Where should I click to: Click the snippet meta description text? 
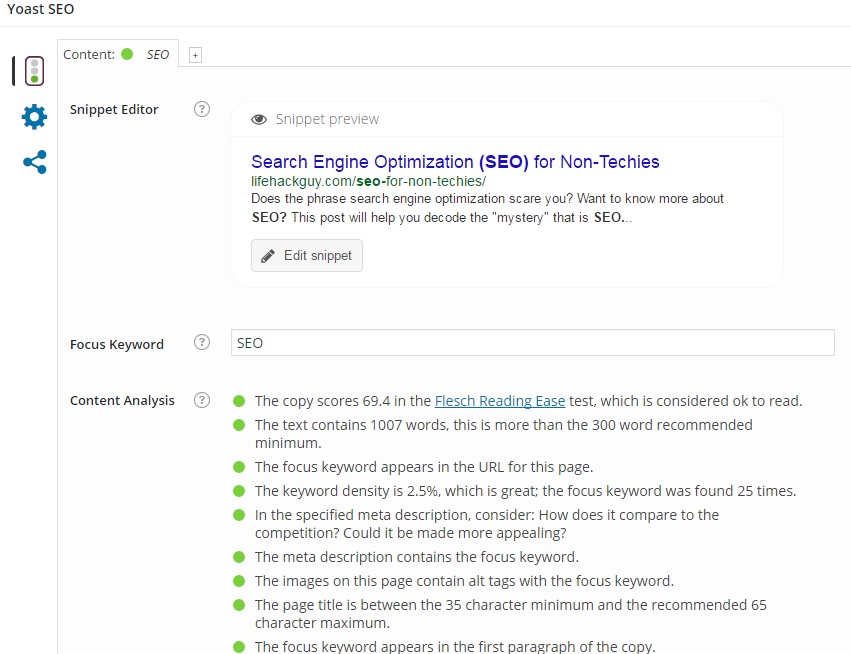pyautogui.click(x=487, y=208)
